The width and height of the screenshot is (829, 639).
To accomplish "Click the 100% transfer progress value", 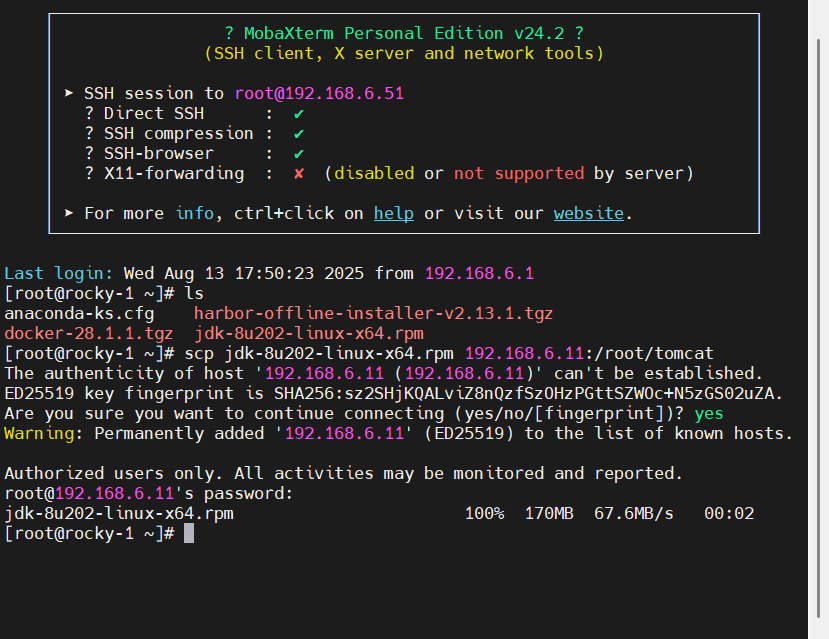I will coord(484,513).
